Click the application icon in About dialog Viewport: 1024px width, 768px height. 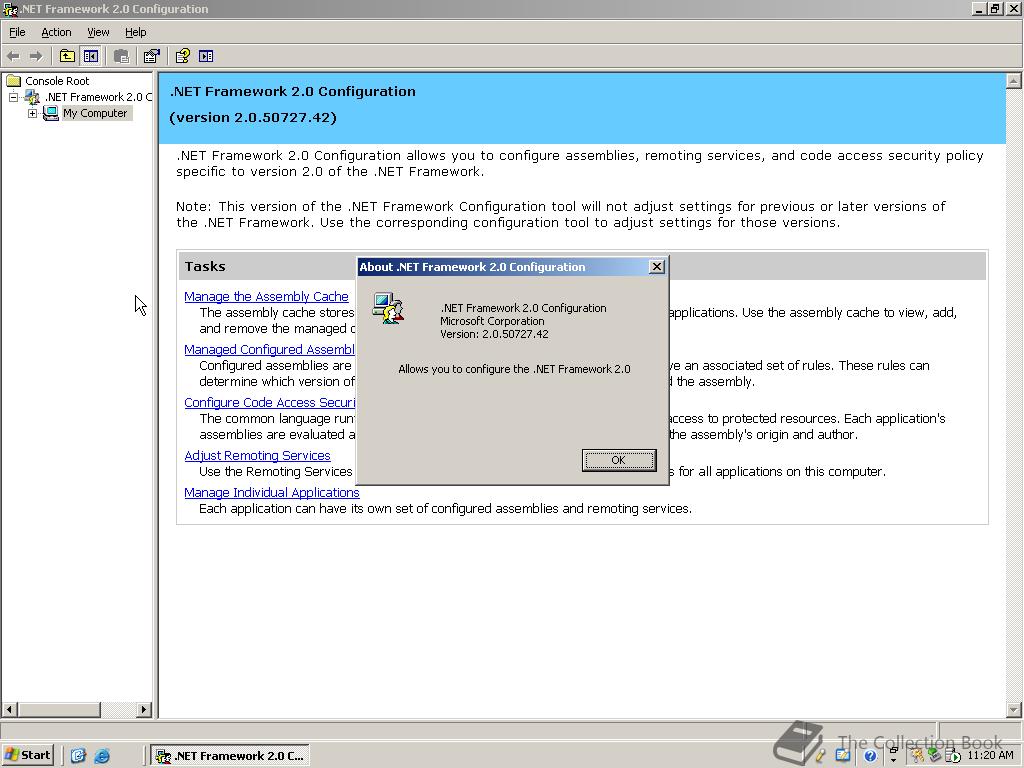coord(388,308)
